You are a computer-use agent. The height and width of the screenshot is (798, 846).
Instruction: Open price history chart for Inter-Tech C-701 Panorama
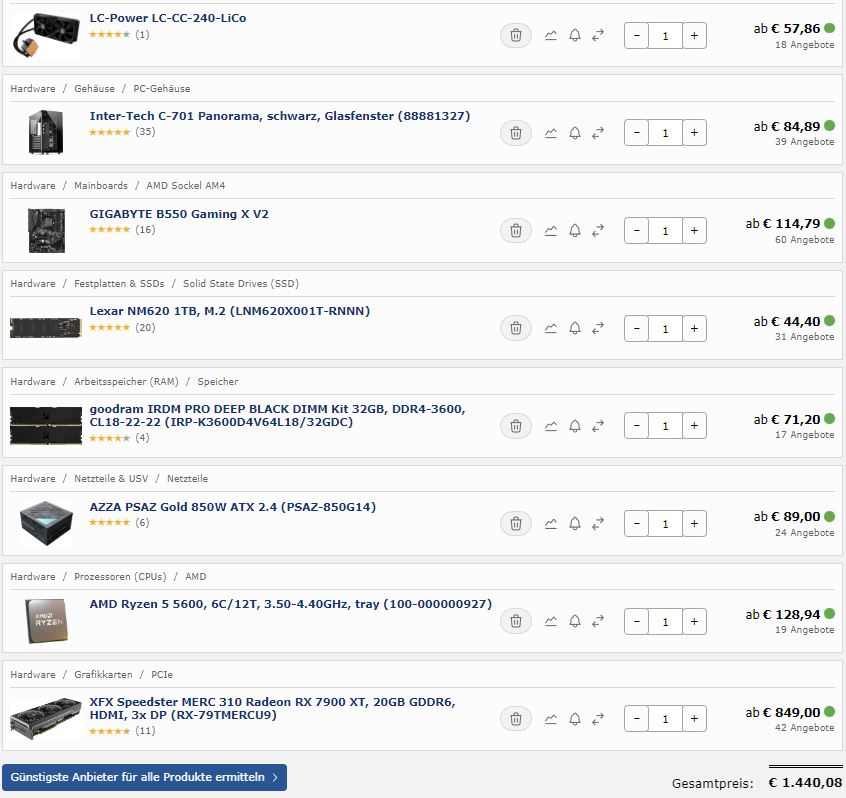pos(550,133)
